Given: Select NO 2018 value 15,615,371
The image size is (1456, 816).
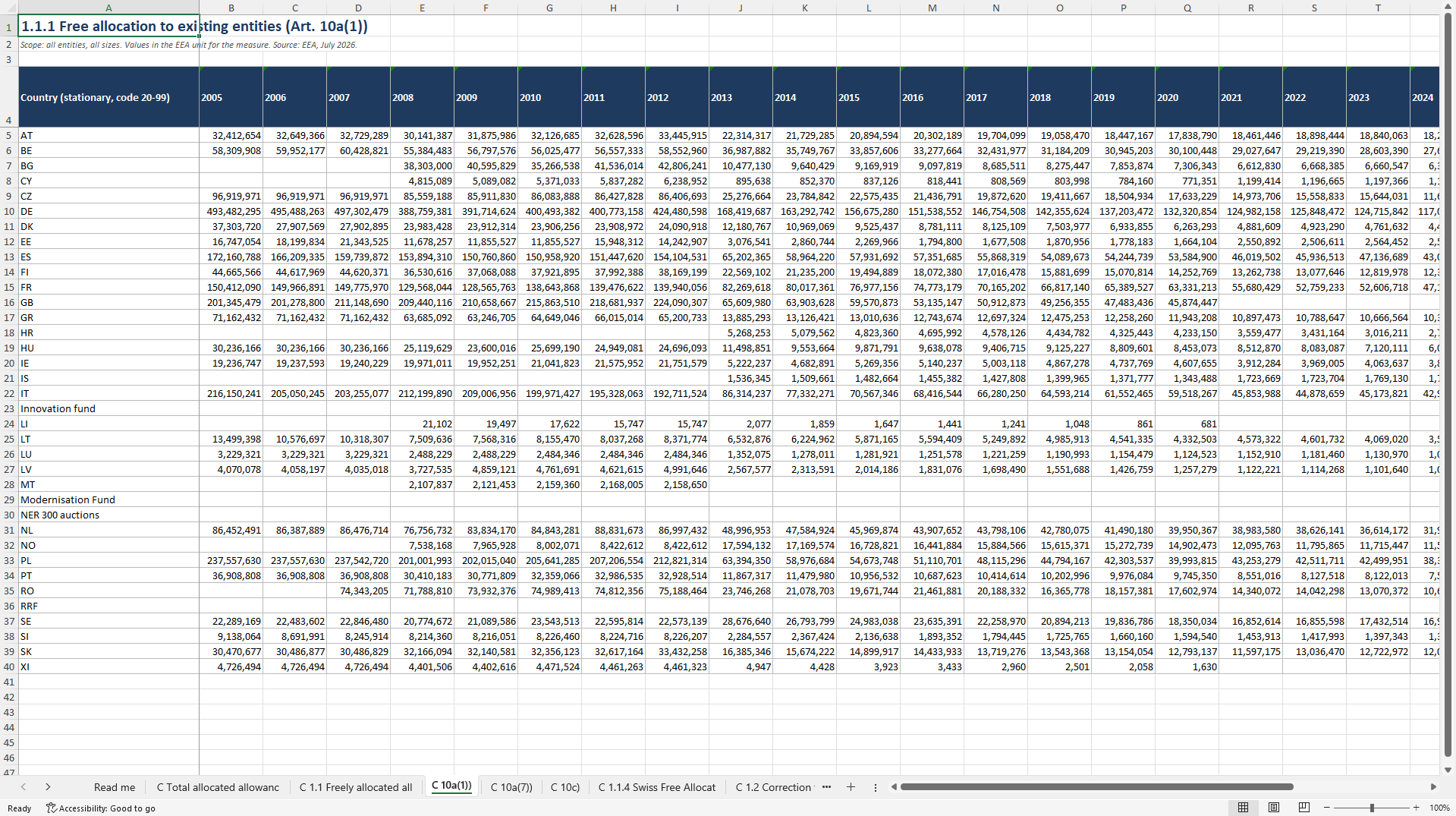Looking at the screenshot, I should [1059, 546].
